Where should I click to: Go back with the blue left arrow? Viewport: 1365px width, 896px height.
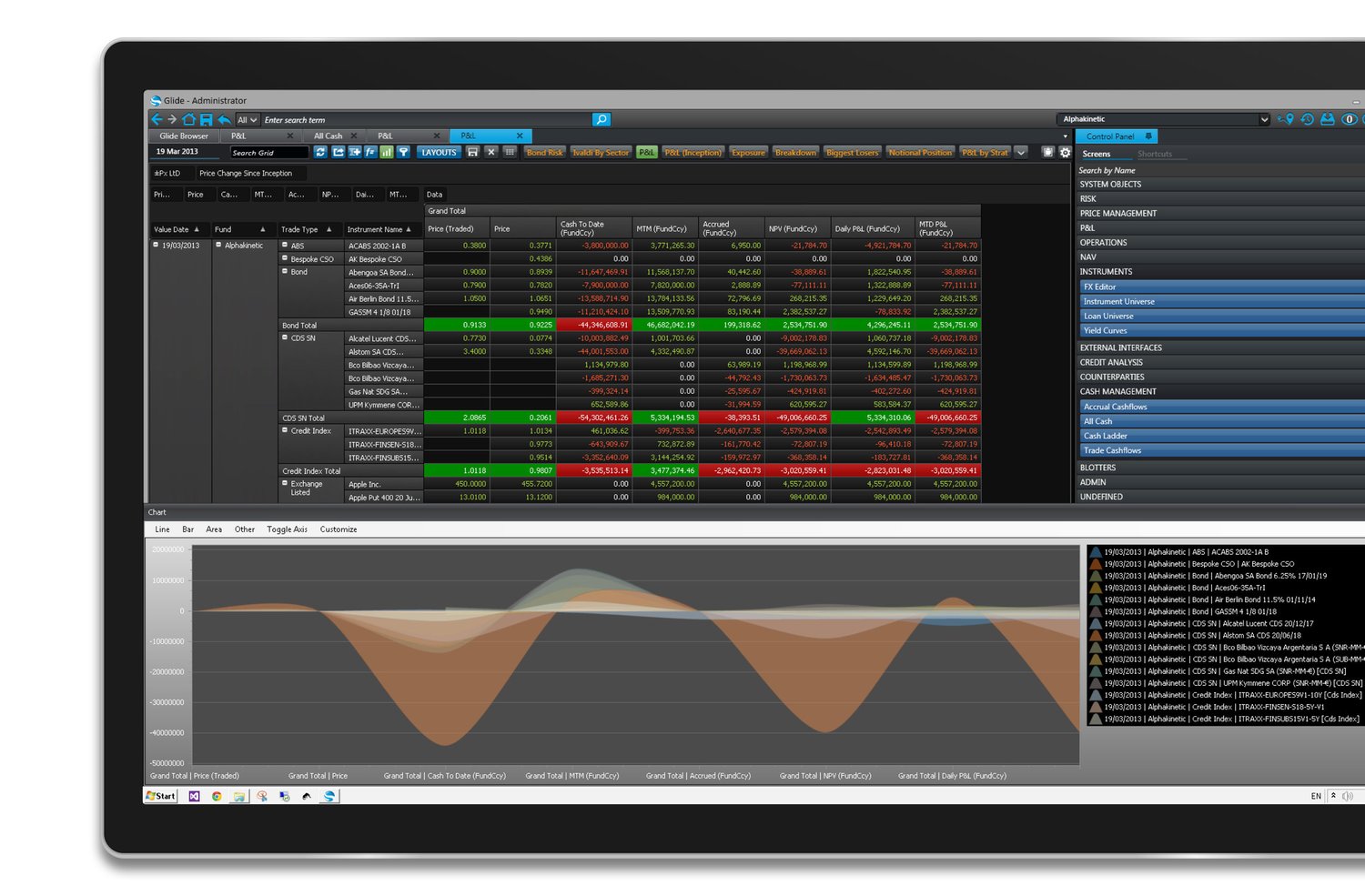157,119
